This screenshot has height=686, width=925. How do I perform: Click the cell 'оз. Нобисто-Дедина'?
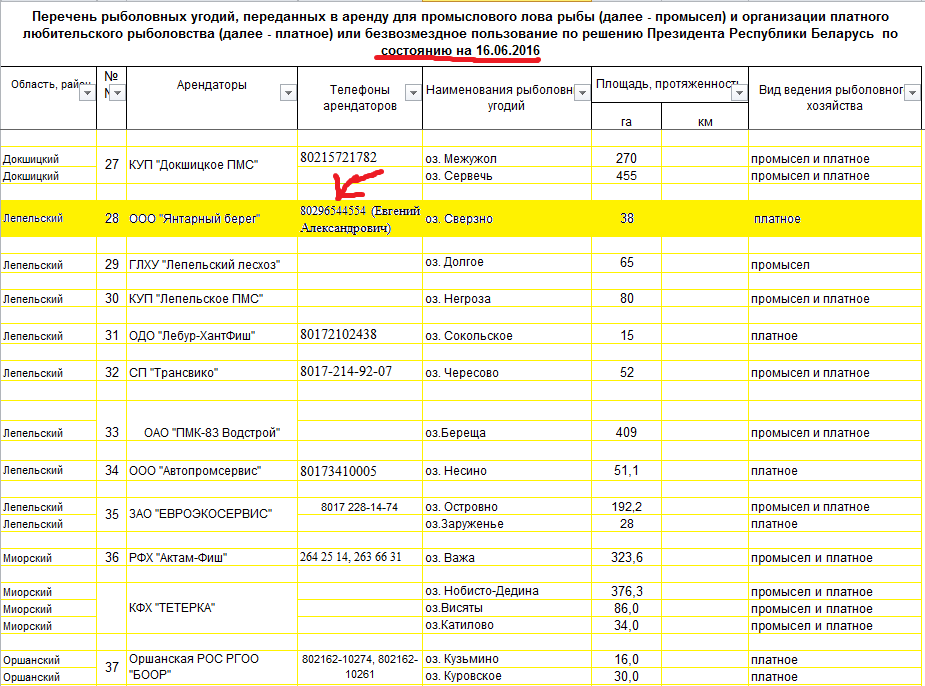482,591
